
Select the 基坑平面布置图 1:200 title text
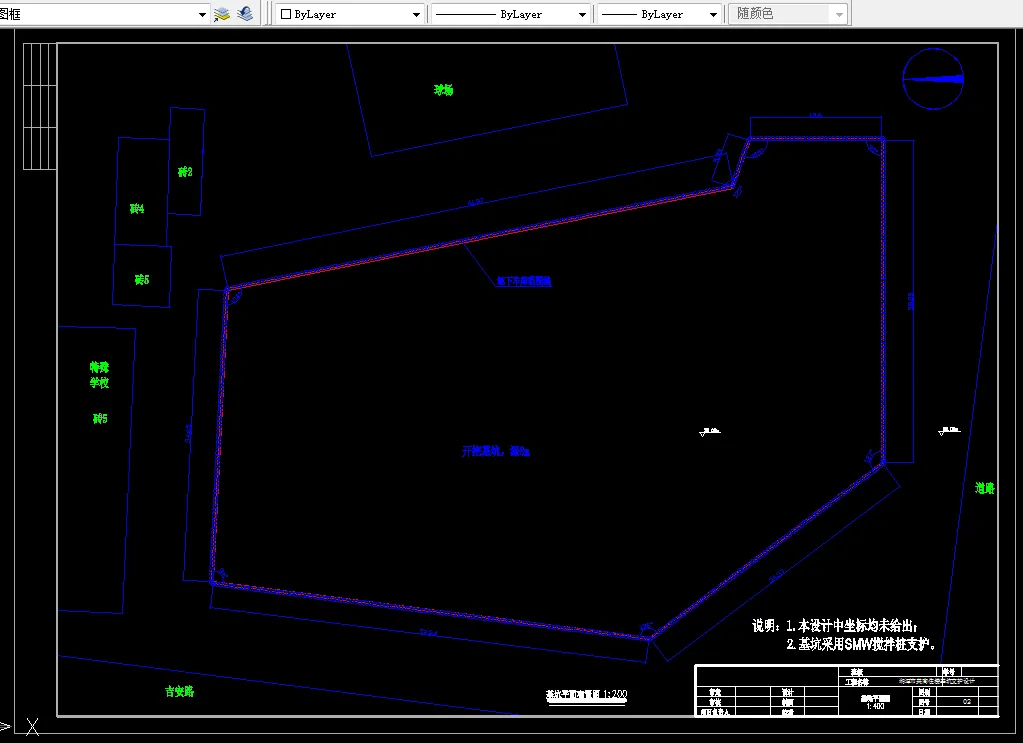(587, 695)
